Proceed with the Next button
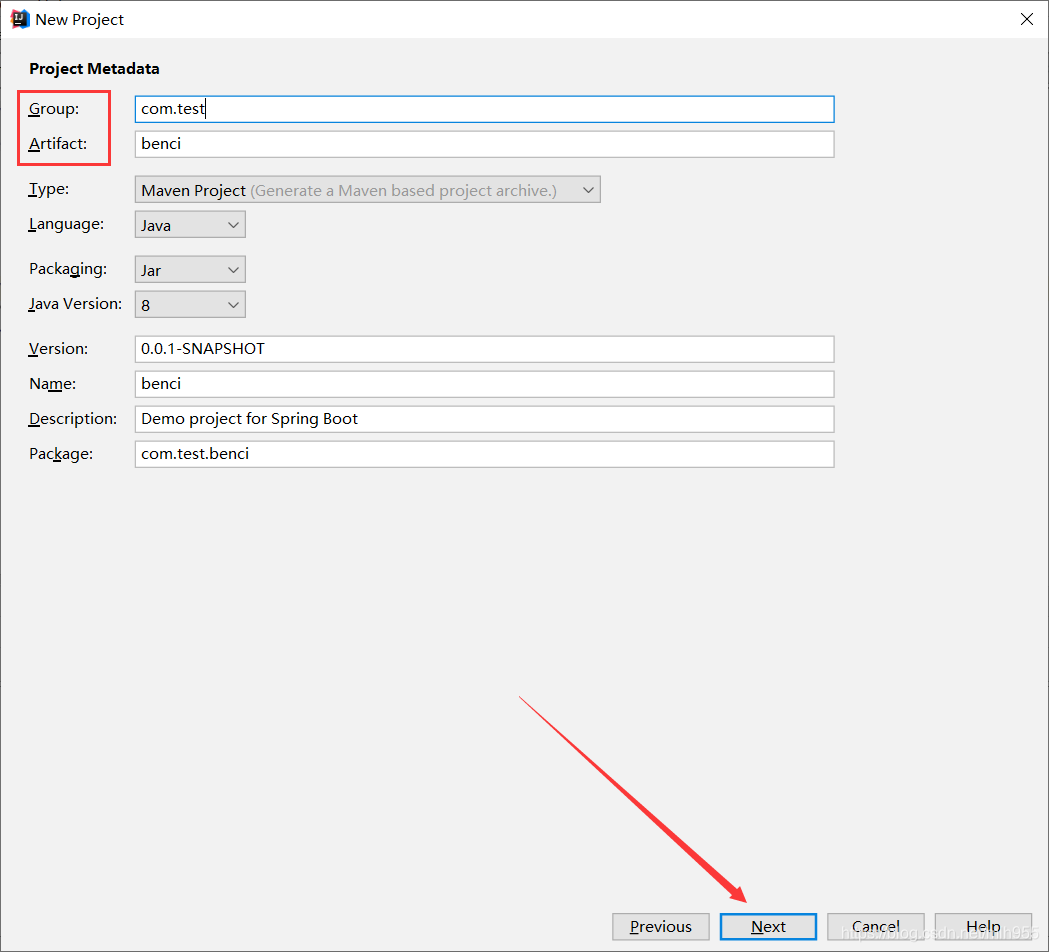1049x952 pixels. click(768, 927)
